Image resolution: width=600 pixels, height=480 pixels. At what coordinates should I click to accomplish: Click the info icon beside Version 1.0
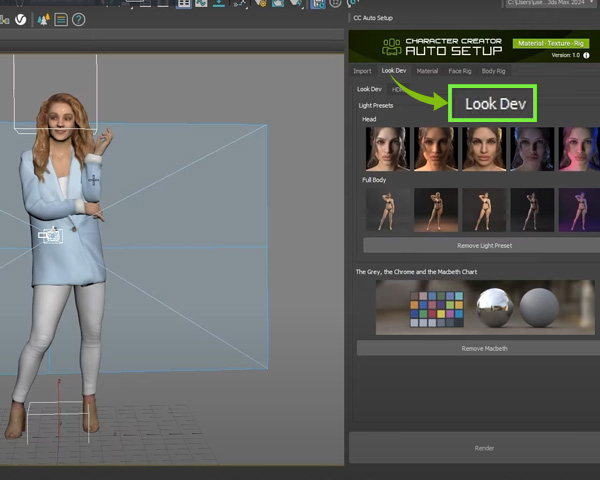pyautogui.click(x=586, y=55)
